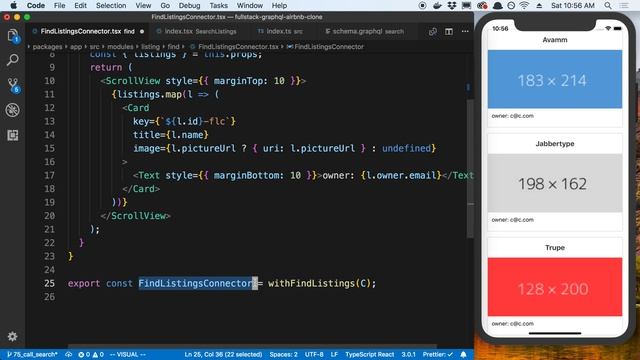The image size is (640, 360).
Task: Click the open changes editor icon
Action: tap(433, 31)
